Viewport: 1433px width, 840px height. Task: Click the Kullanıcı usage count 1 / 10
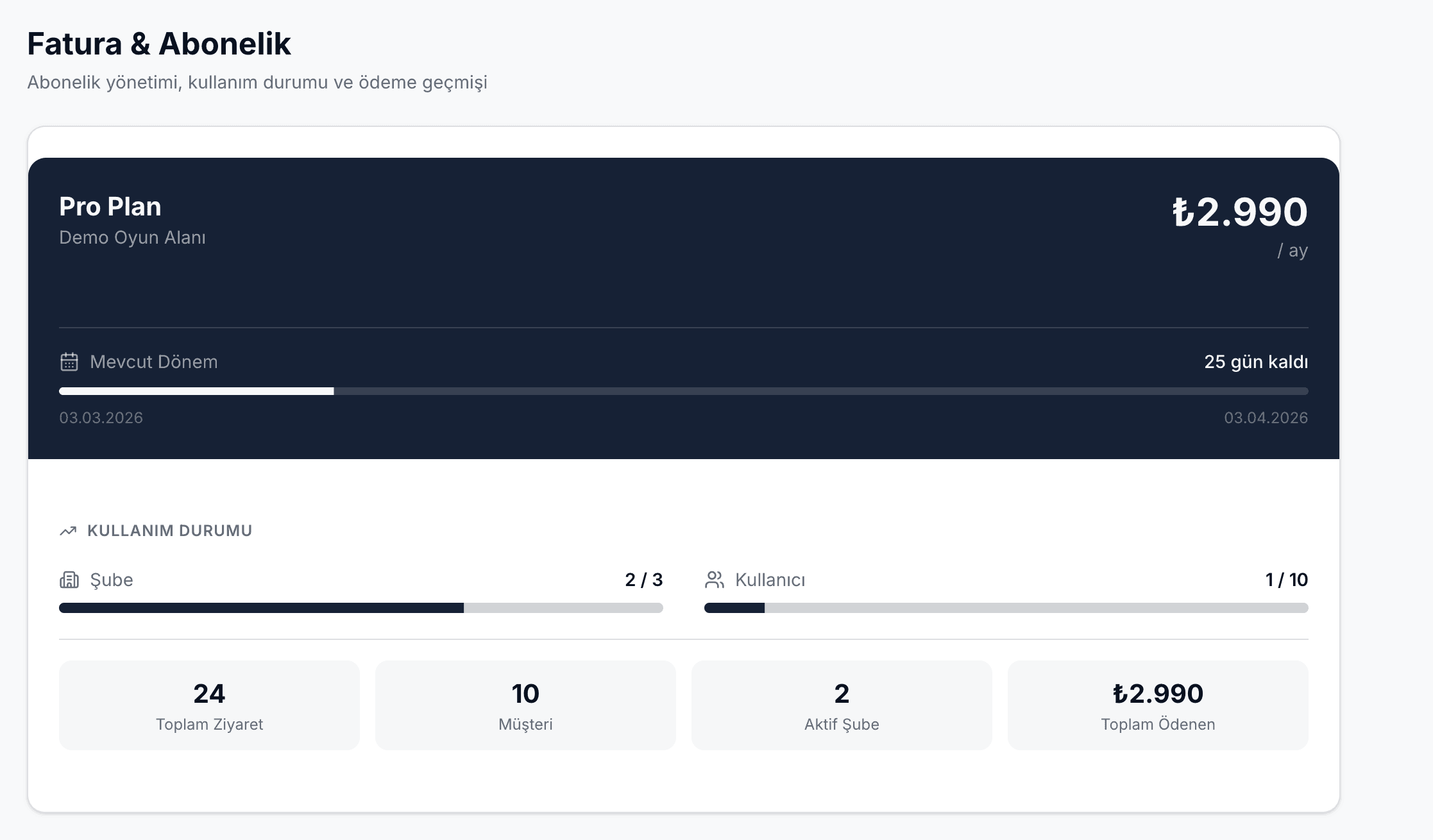click(1286, 580)
